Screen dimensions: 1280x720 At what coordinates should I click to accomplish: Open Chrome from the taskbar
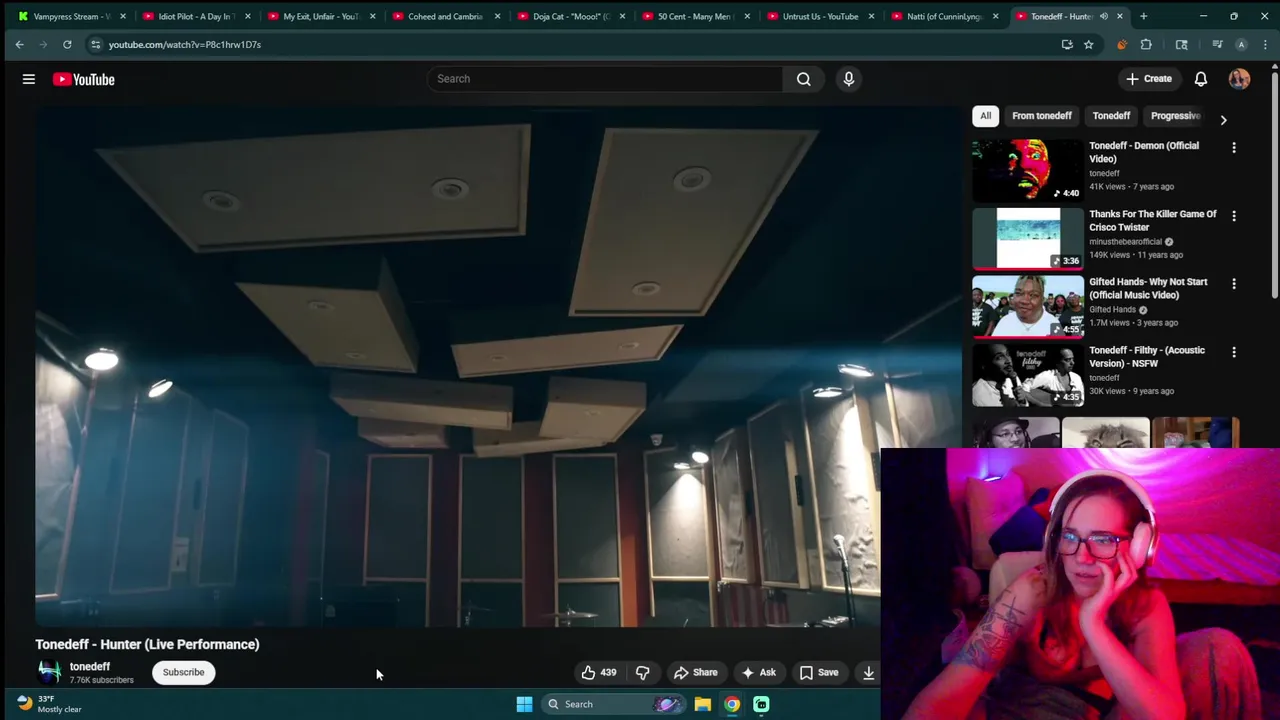click(x=732, y=704)
